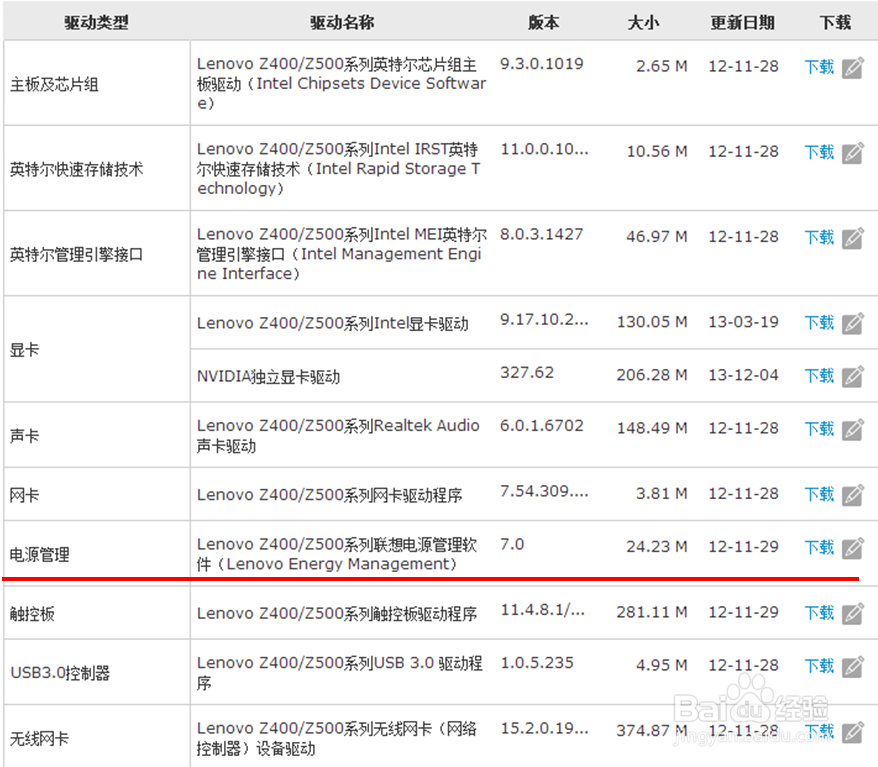
Task: Click driver name Realtek Audio声卡驱动
Action: pyautogui.click(x=338, y=436)
